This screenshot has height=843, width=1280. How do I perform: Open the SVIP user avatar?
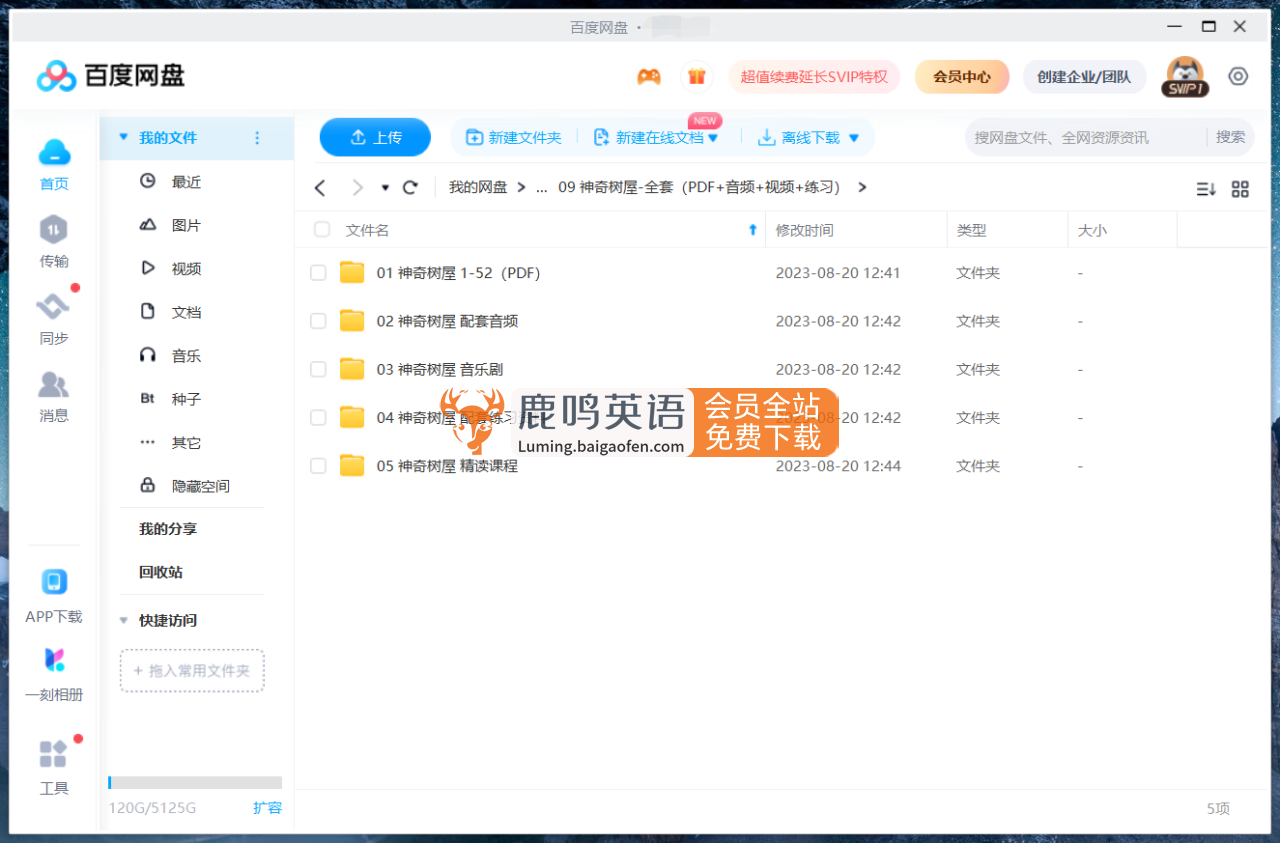click(1186, 77)
